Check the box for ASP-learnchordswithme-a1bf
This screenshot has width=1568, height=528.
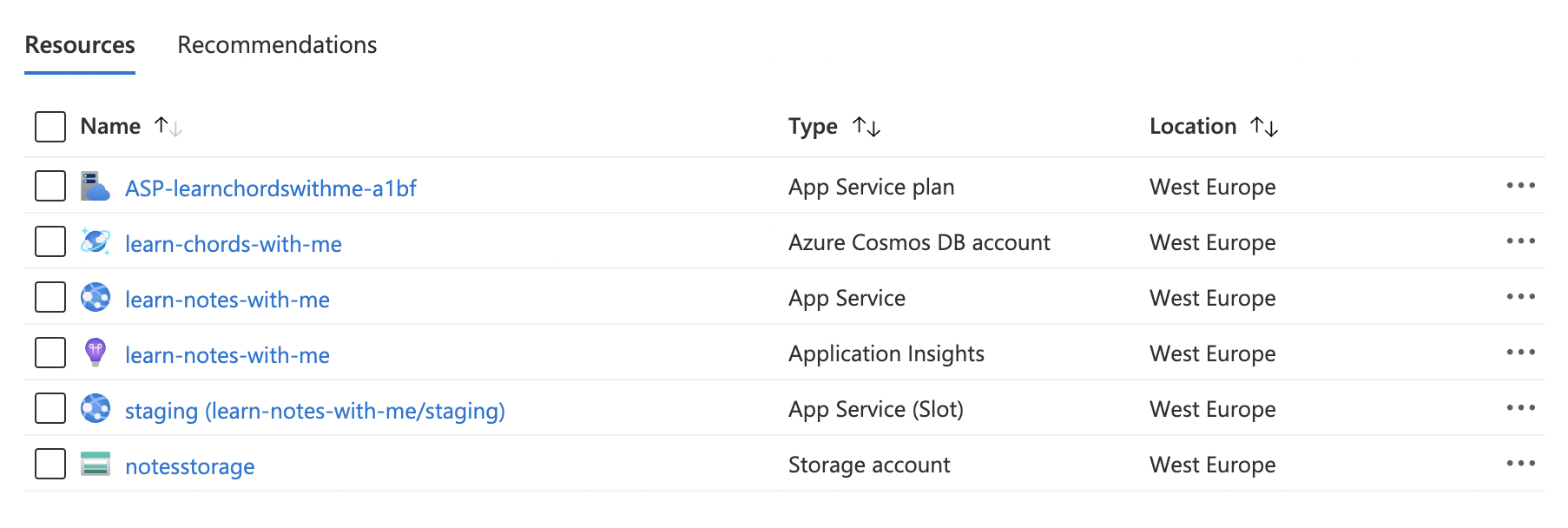[50, 186]
